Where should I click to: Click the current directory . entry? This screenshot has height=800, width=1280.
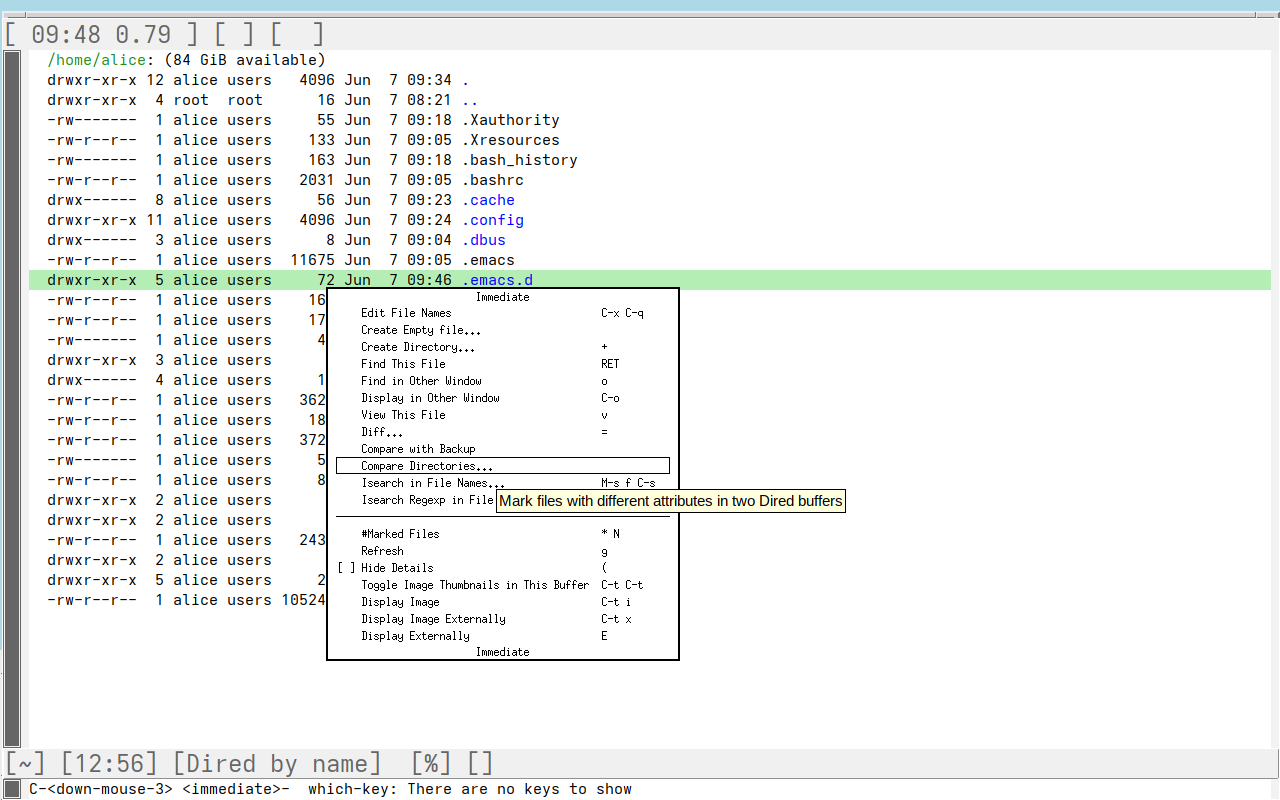466,80
